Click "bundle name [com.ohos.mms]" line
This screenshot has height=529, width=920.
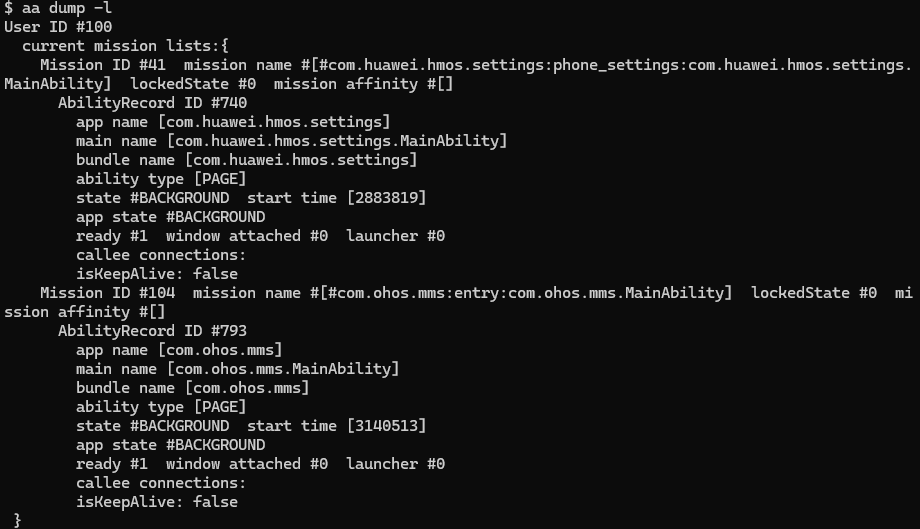click(x=192, y=388)
